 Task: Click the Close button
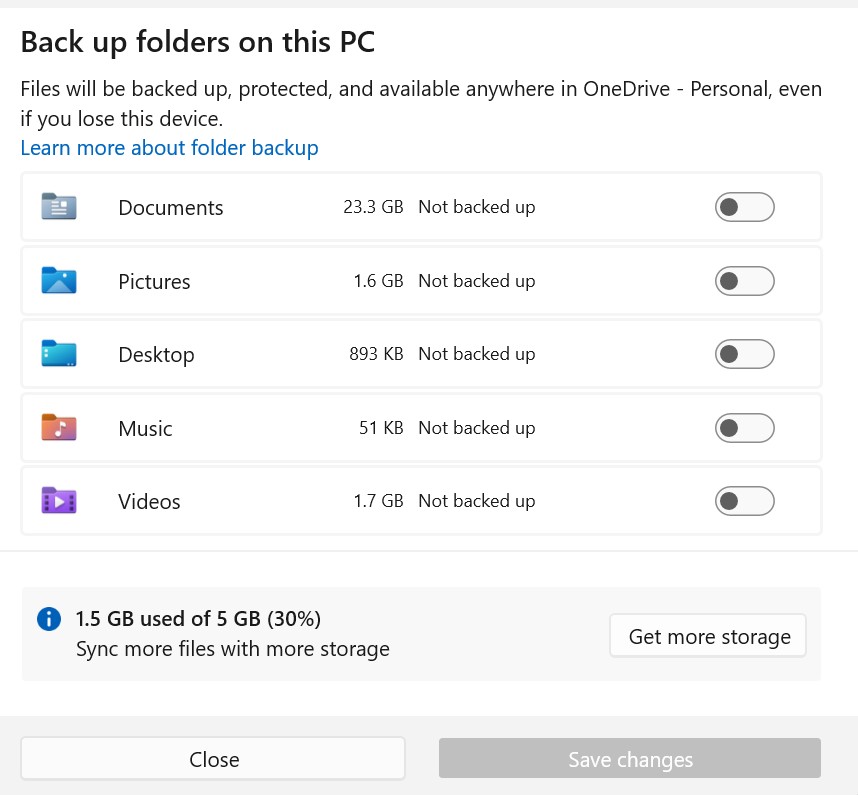pyautogui.click(x=213, y=759)
